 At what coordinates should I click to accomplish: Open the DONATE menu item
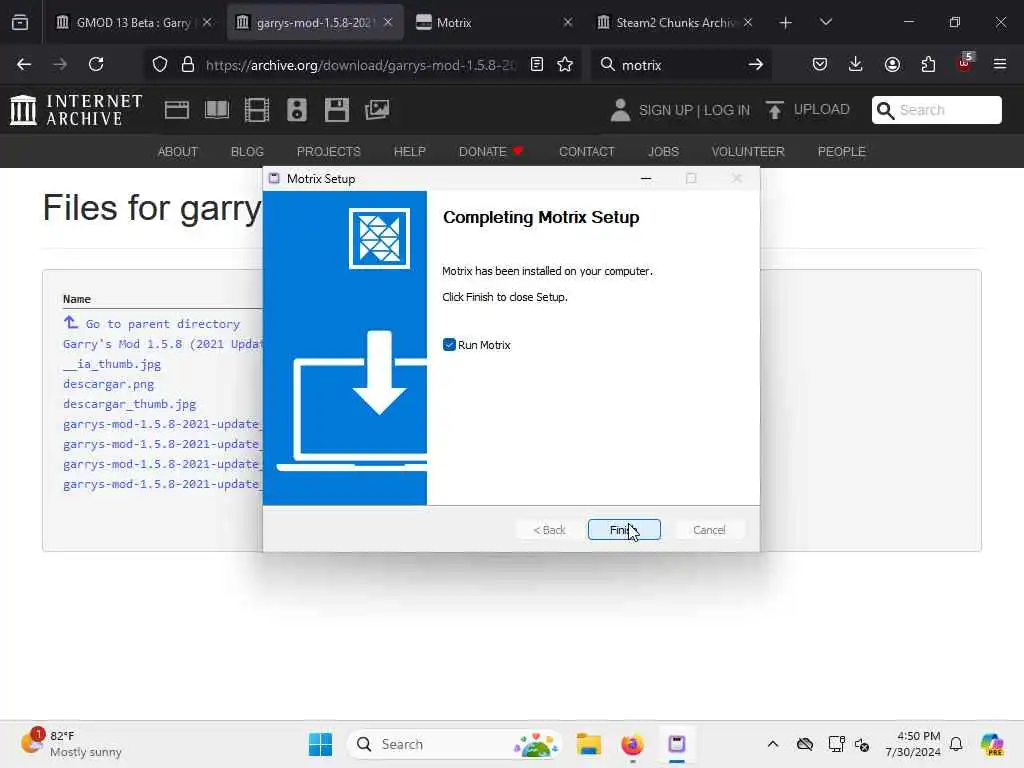click(x=491, y=152)
